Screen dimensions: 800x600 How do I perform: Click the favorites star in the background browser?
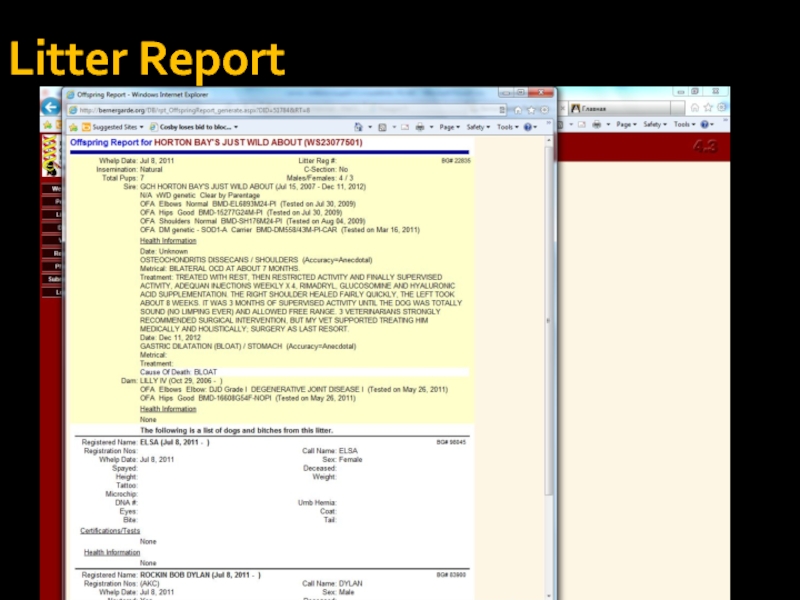tap(707, 107)
